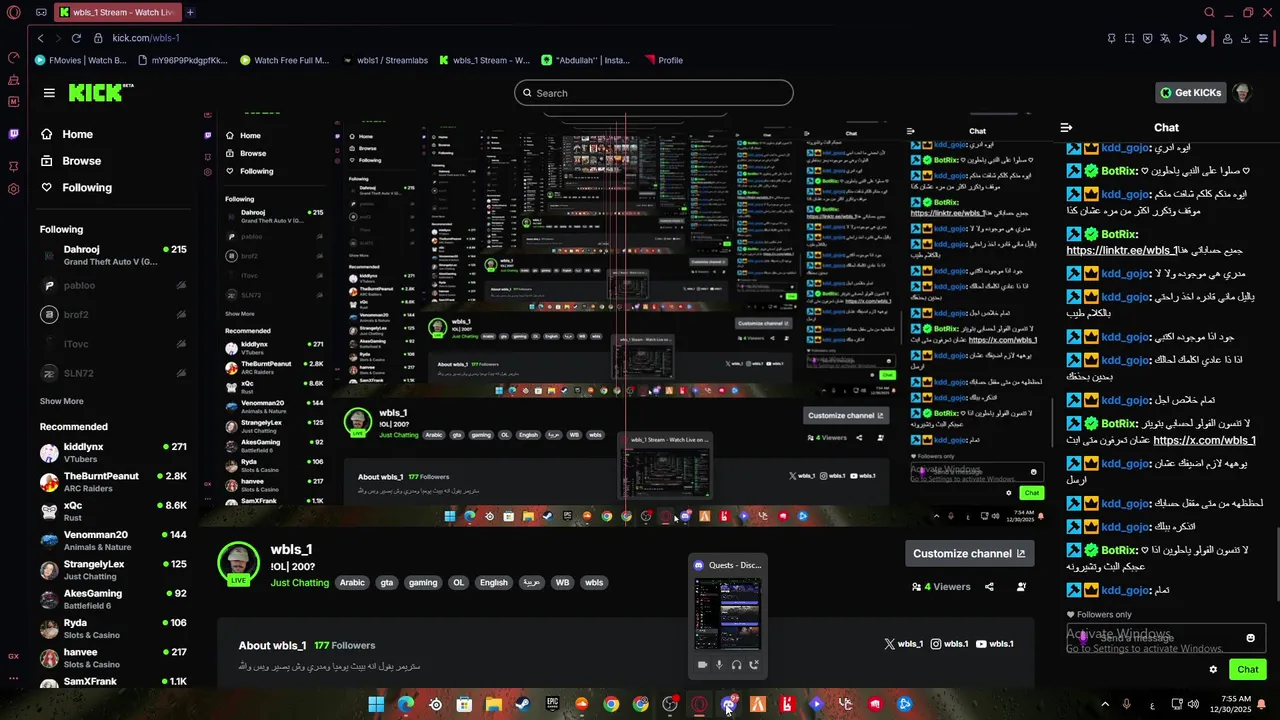The width and height of the screenshot is (1280, 720).
Task: Click the Just Chatting category link
Action: coord(299,582)
